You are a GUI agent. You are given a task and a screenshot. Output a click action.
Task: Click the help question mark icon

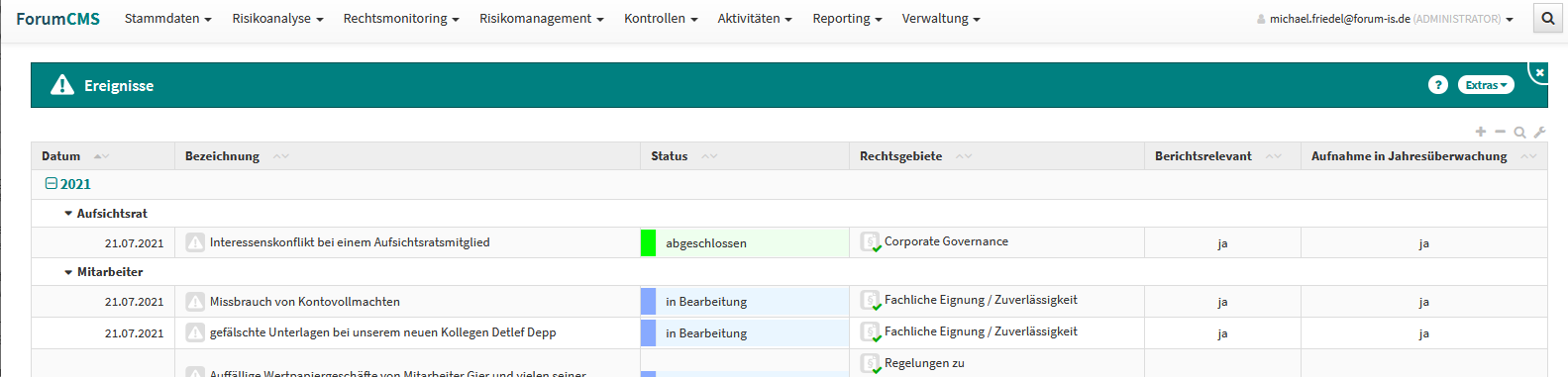point(1438,85)
